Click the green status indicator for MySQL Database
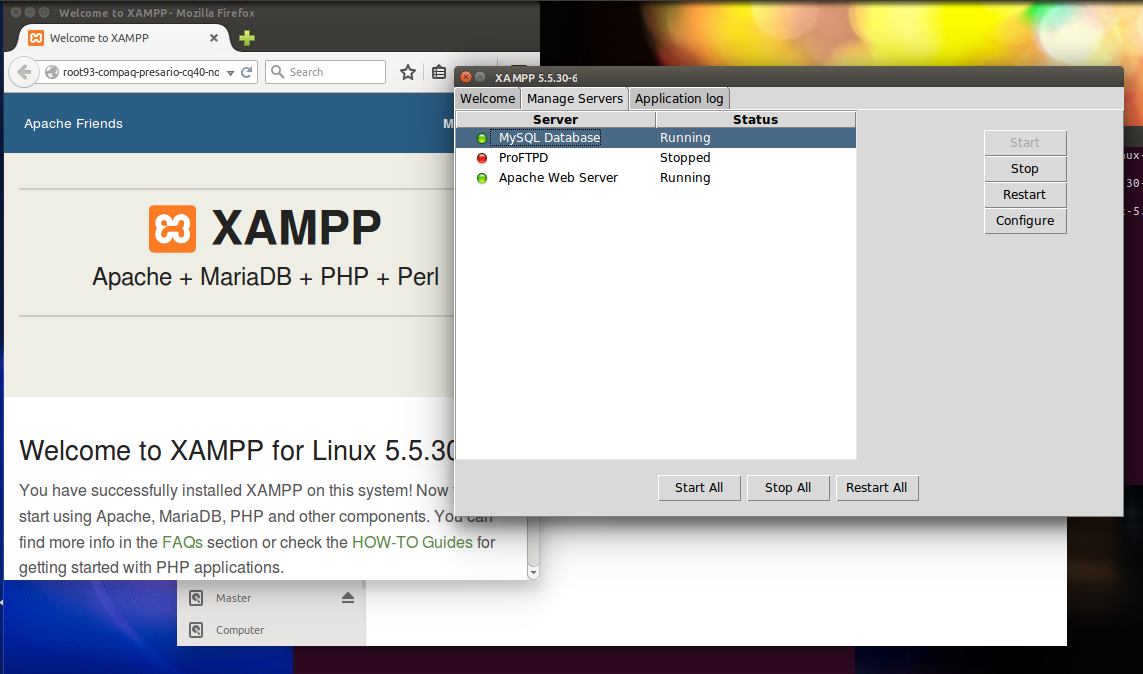 [484, 137]
